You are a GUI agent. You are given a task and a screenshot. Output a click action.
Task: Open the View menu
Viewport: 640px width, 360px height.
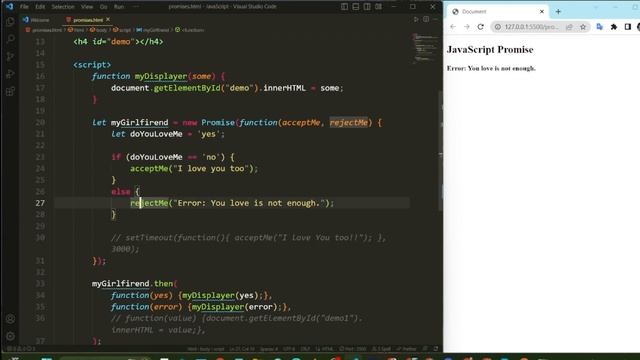point(87,7)
